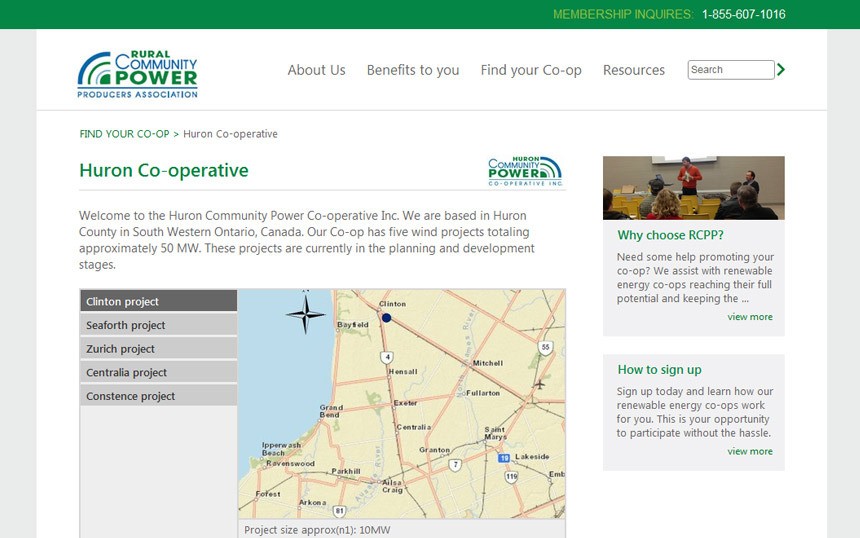Screen dimensions: 860x538
Task: Click the Ravenswood label on map
Action: click(x=290, y=463)
